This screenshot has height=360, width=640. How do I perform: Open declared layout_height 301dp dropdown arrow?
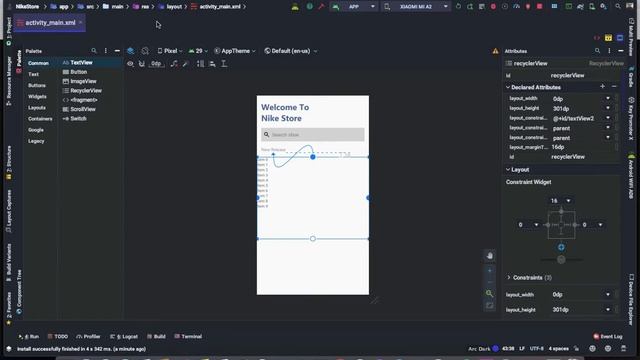pos(608,108)
